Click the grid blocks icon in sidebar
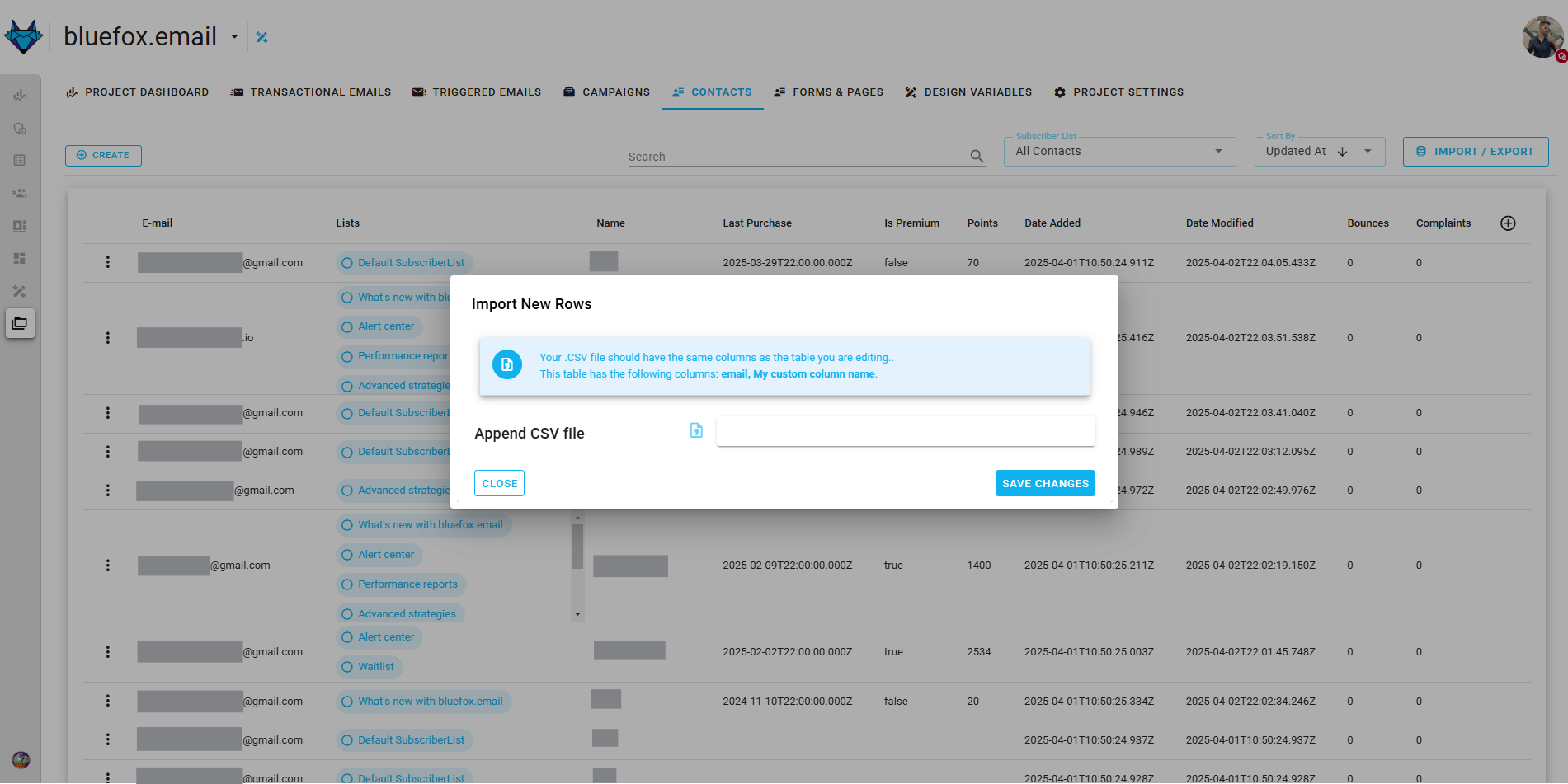 pos(20,259)
